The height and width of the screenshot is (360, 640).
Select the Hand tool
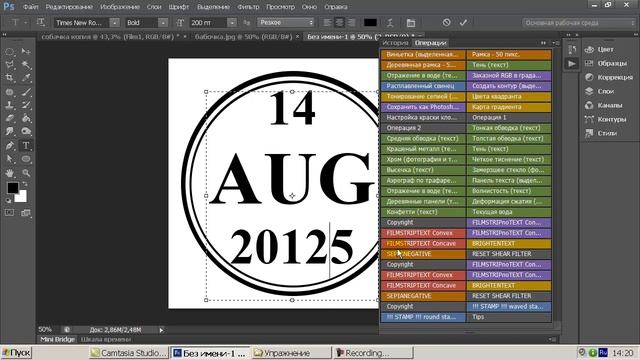tap(9, 173)
